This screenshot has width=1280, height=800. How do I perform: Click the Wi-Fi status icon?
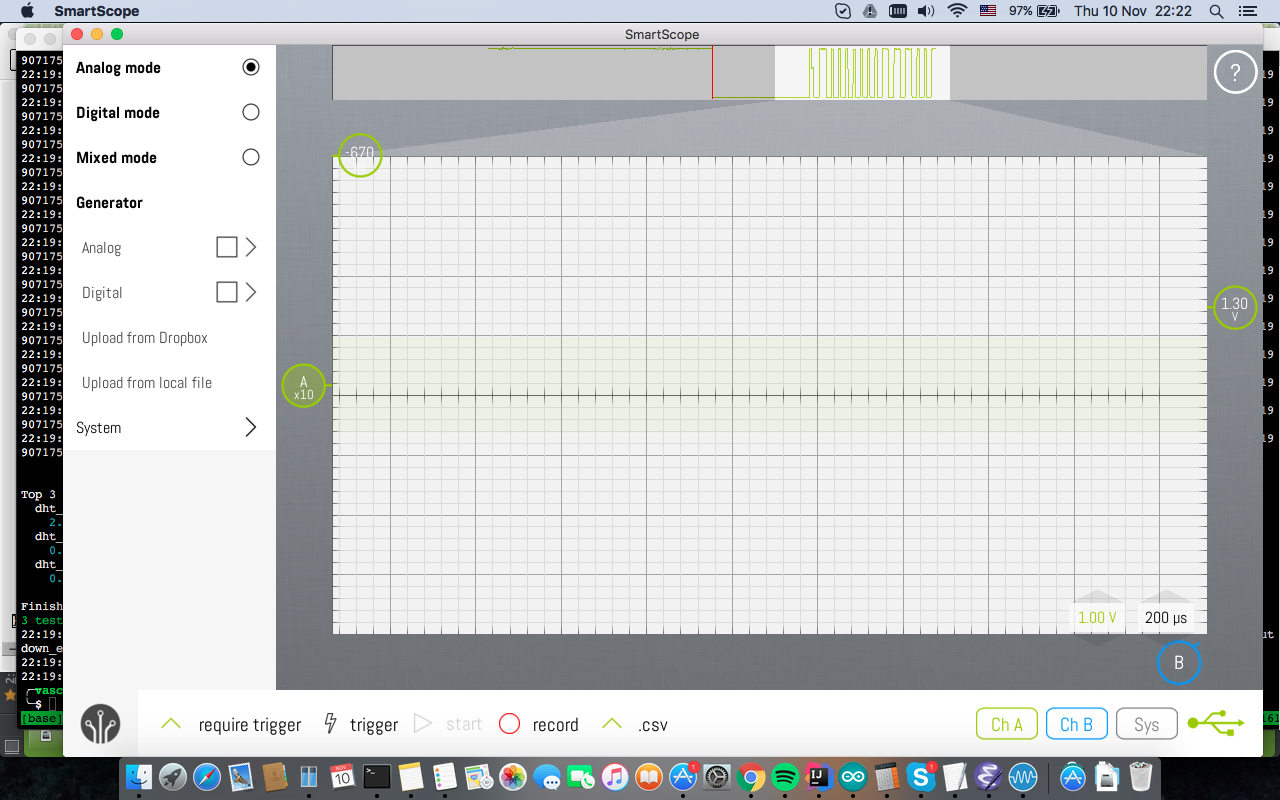click(958, 11)
